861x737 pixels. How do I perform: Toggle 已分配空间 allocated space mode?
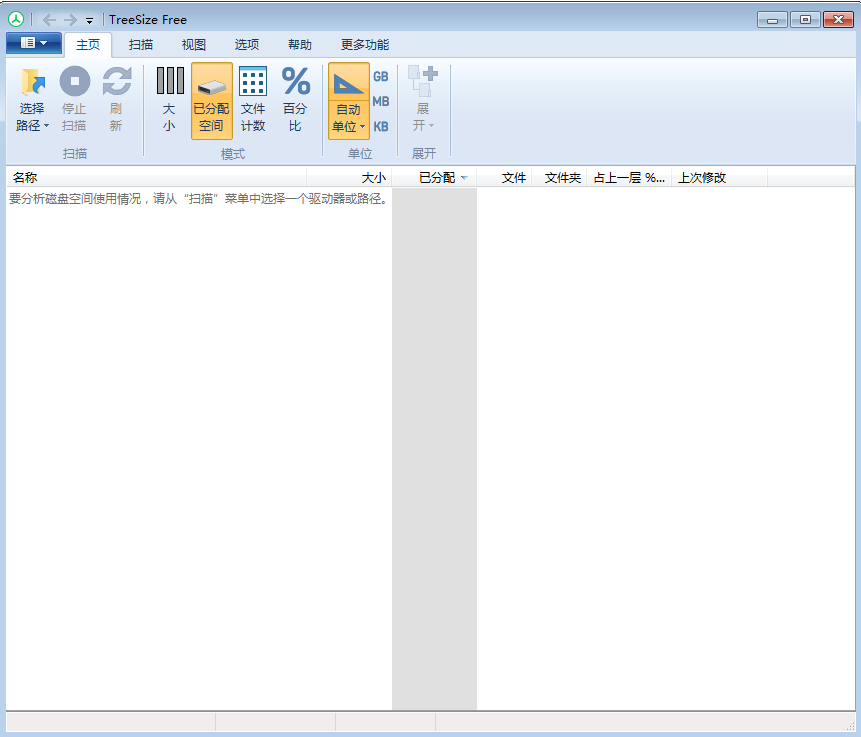[211, 100]
